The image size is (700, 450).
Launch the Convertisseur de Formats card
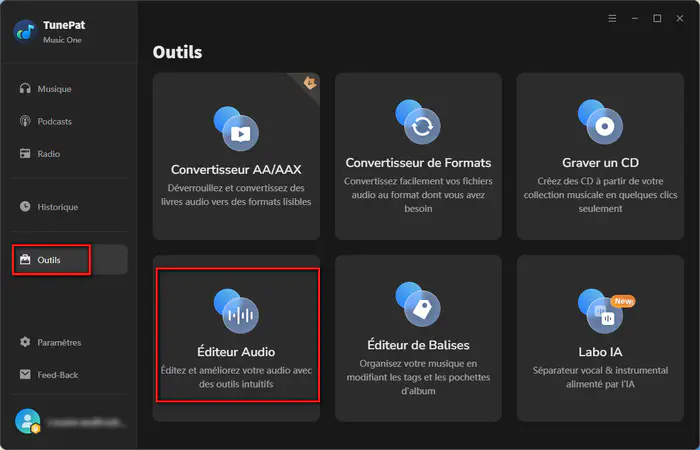[418, 156]
